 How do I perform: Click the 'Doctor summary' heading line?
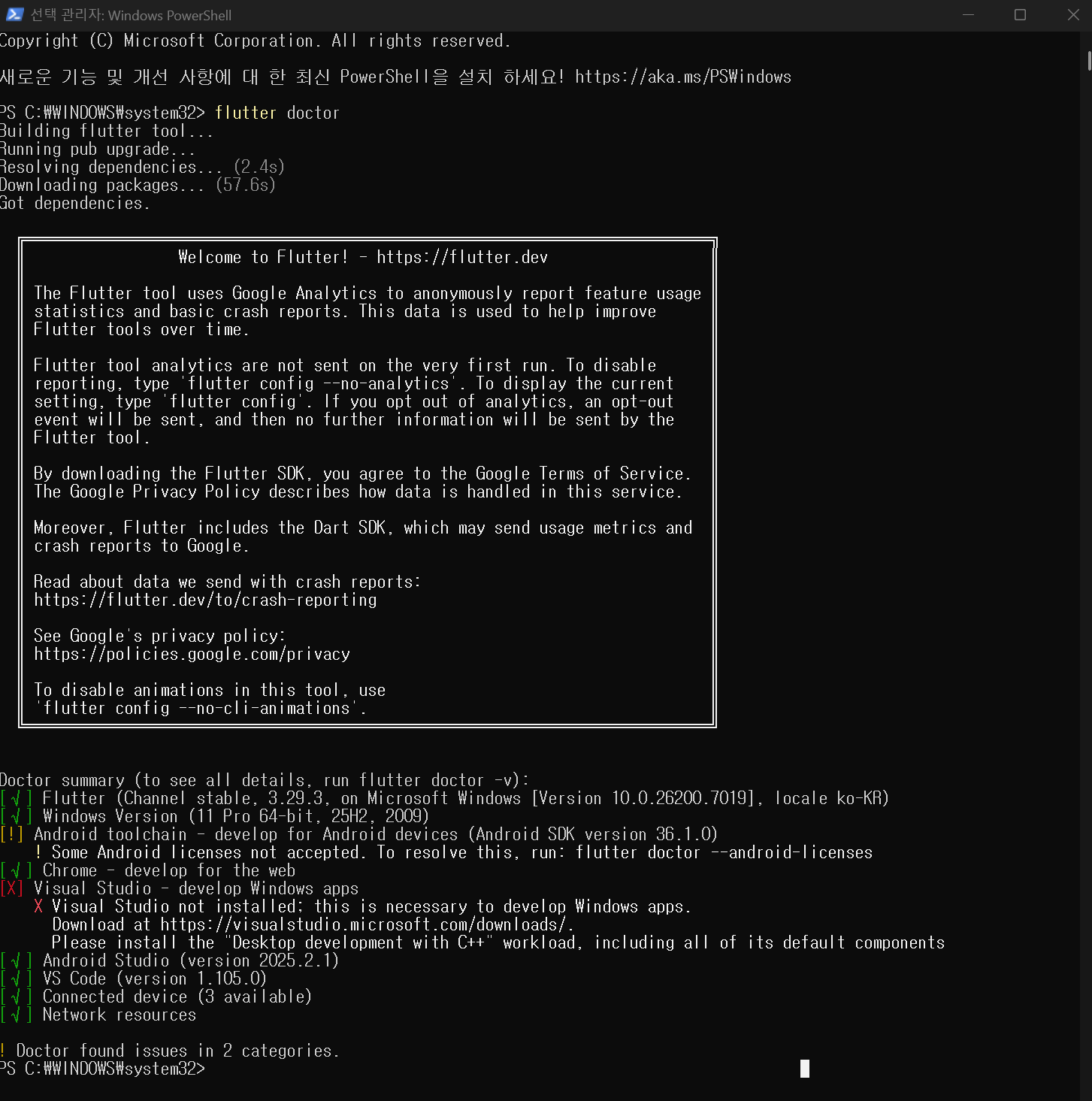click(x=265, y=780)
